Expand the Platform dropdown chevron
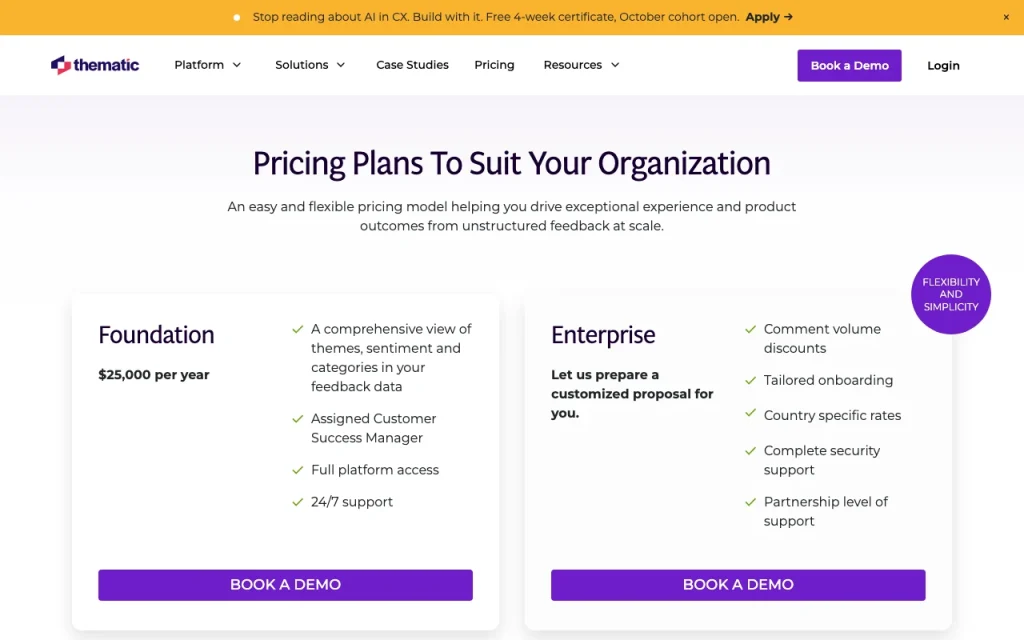Viewport: 1024px width, 640px height. 237,65
